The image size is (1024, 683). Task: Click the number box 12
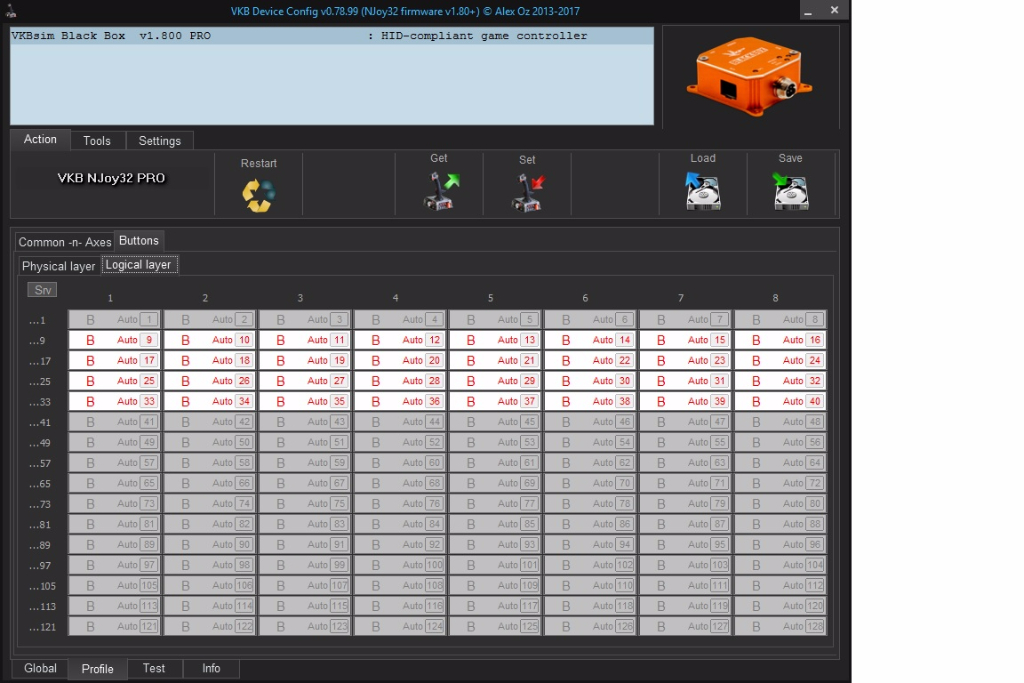(434, 340)
